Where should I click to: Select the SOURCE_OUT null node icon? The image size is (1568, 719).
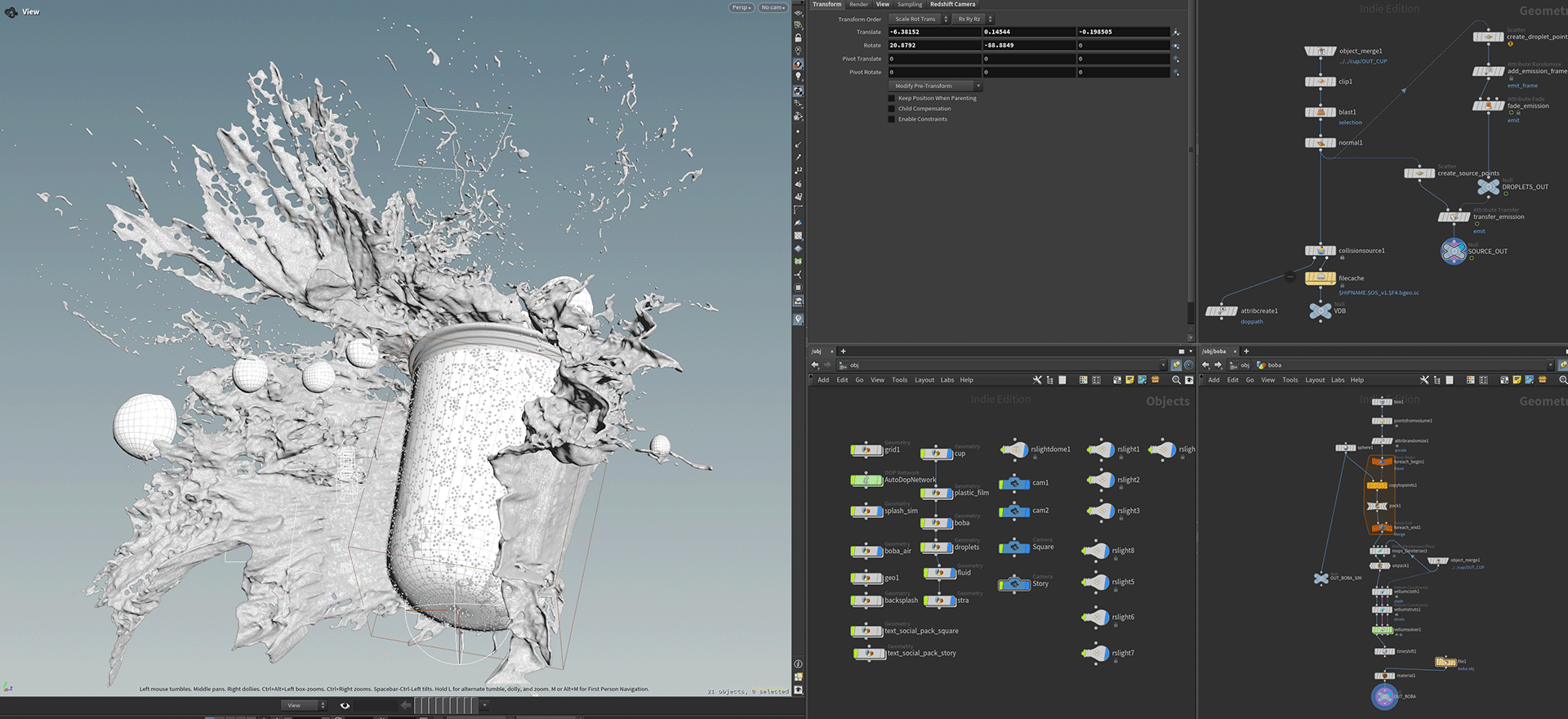point(1454,252)
